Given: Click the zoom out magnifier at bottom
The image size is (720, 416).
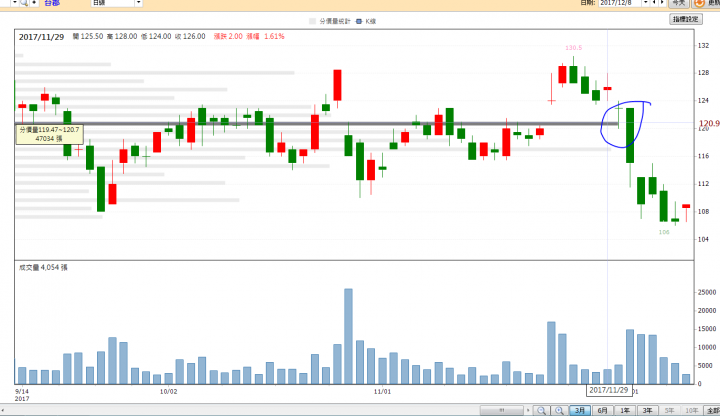Looking at the screenshot, I should (x=541, y=410).
